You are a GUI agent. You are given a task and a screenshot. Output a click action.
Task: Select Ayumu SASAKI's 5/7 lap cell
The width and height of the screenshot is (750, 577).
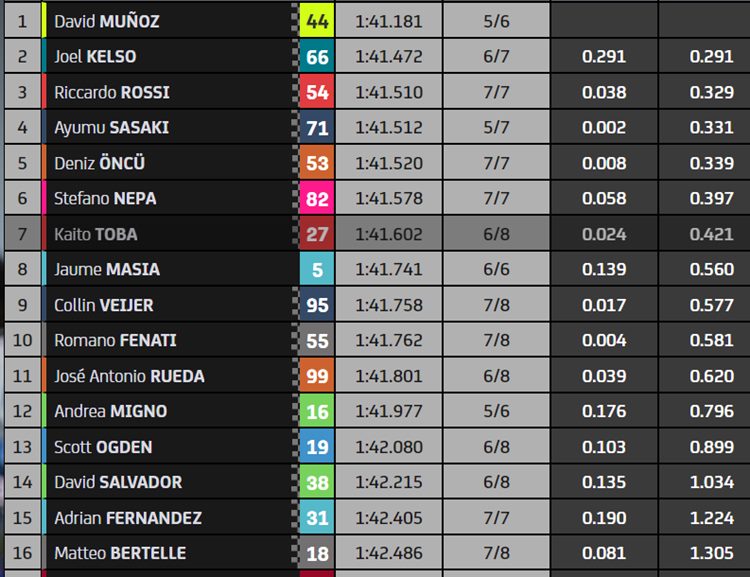(496, 127)
